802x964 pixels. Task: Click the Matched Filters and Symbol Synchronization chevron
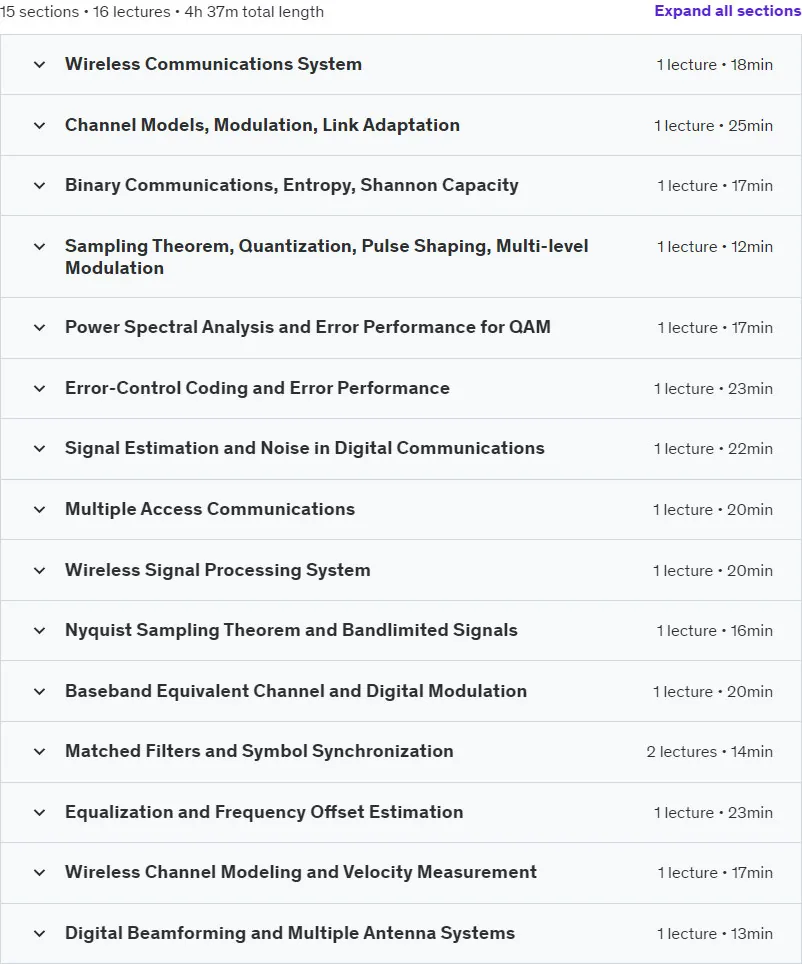pos(39,751)
